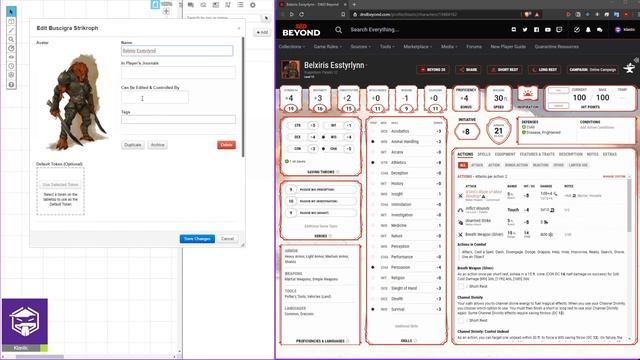Image resolution: width=640 pixels, height=360 pixels.
Task: Open the Roll20 Collections list tab icon
Action: click(x=240, y=5)
